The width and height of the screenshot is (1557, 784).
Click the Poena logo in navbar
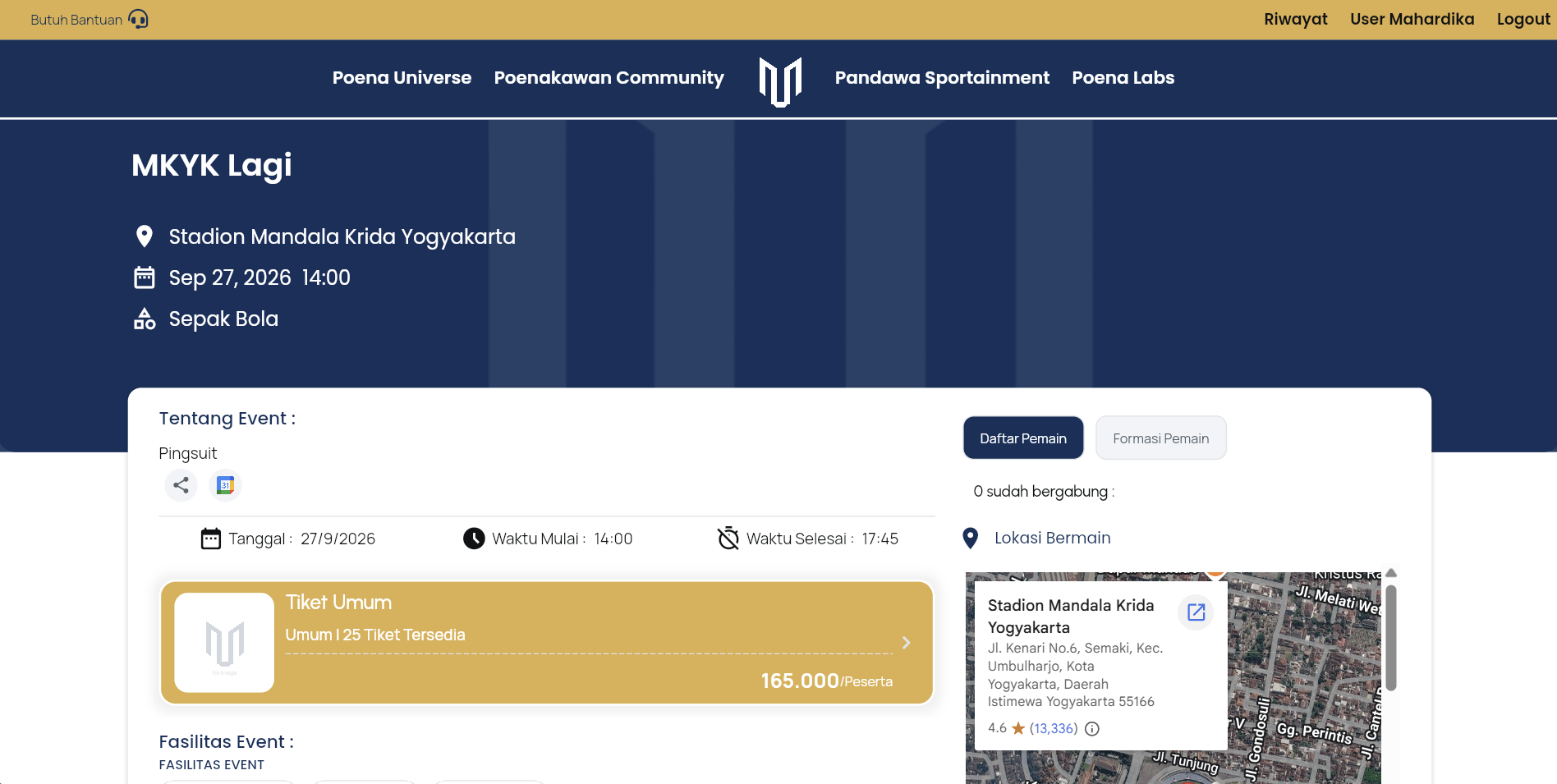pos(780,81)
